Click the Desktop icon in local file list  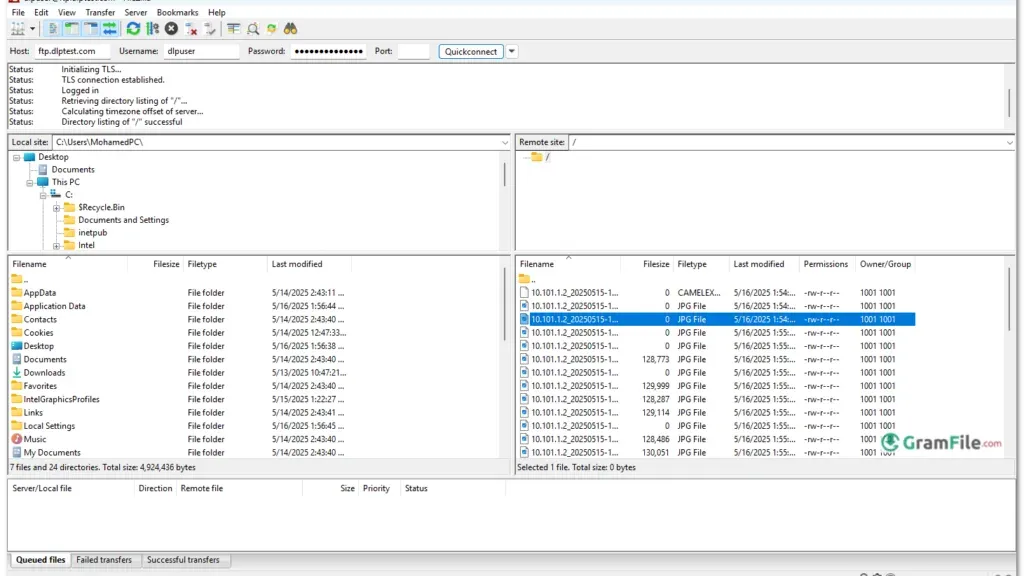(17, 345)
